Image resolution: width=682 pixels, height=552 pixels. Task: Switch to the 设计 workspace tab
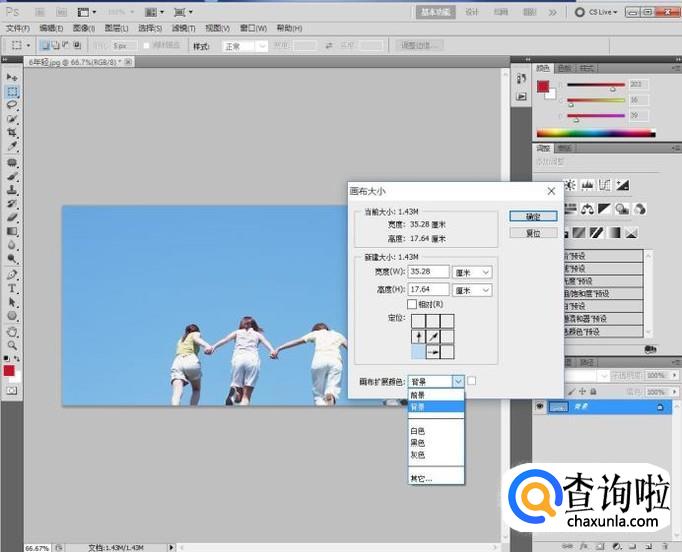472,12
